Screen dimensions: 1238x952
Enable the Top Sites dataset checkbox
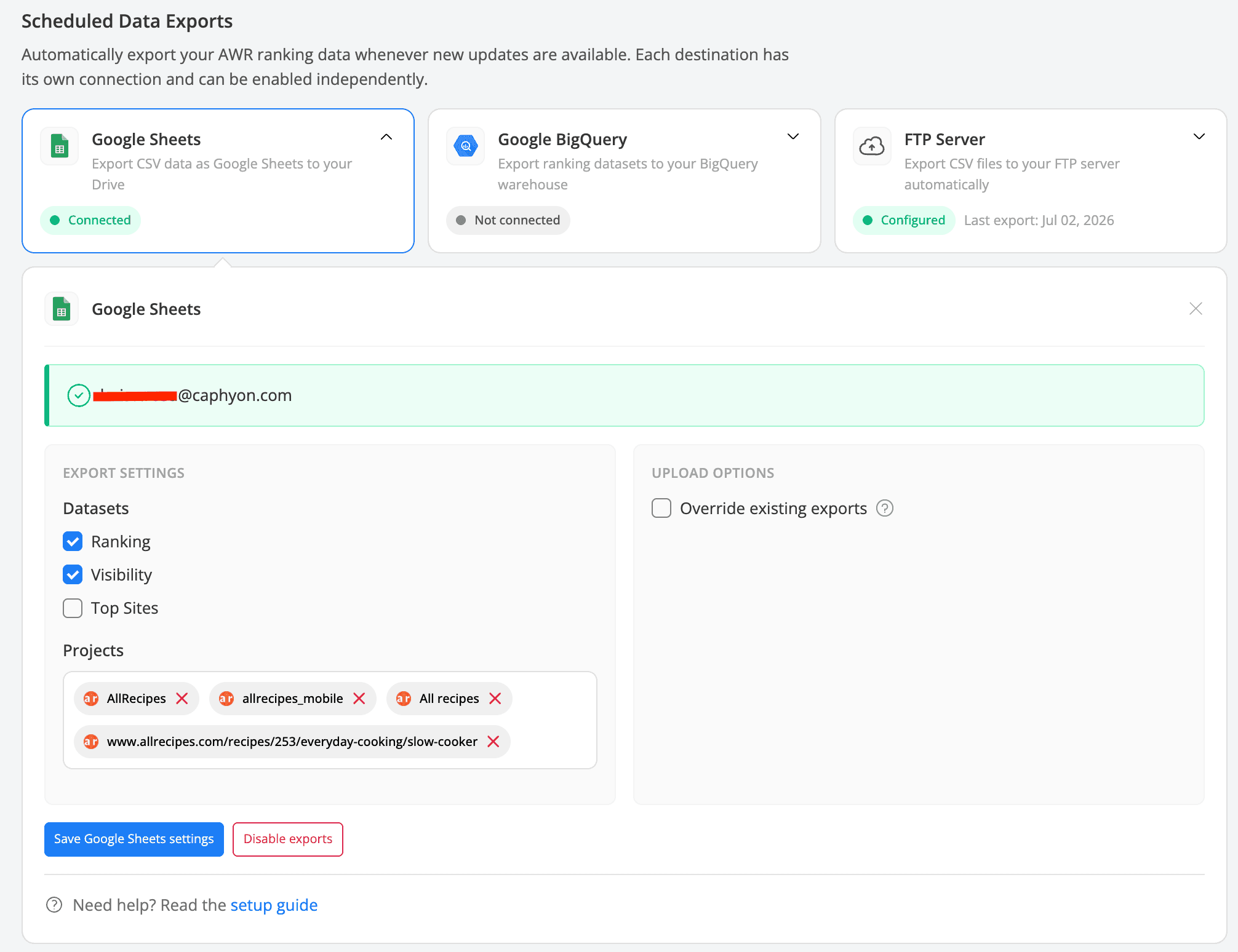[x=73, y=608]
